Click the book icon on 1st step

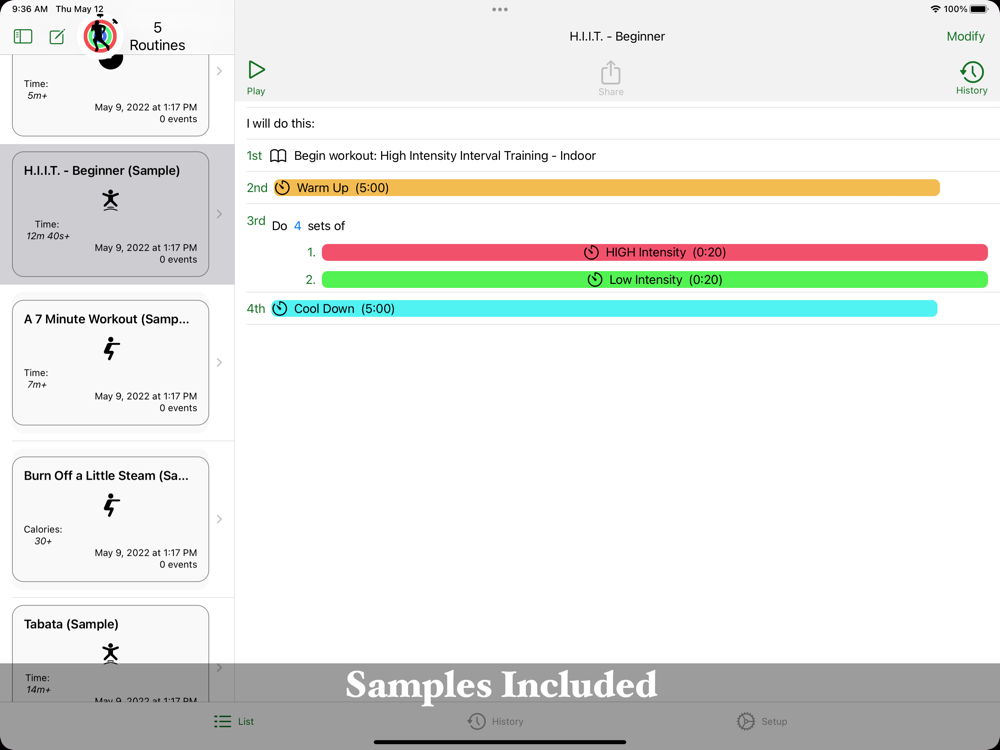coord(278,156)
